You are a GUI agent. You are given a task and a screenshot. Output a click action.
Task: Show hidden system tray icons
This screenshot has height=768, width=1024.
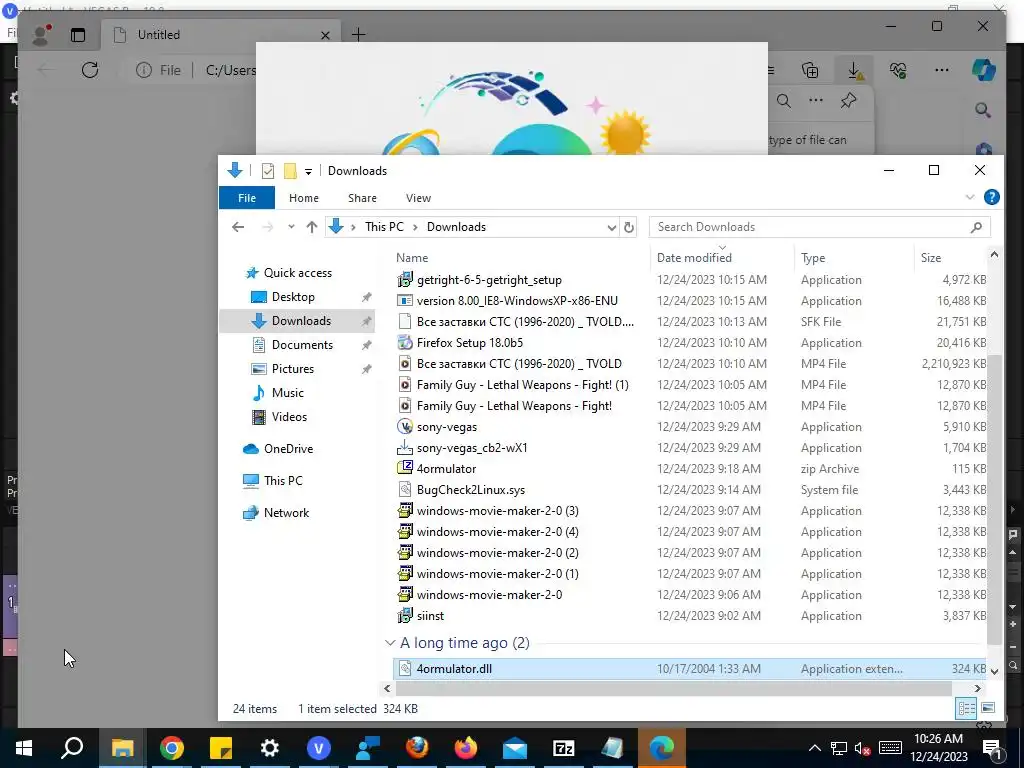click(814, 748)
